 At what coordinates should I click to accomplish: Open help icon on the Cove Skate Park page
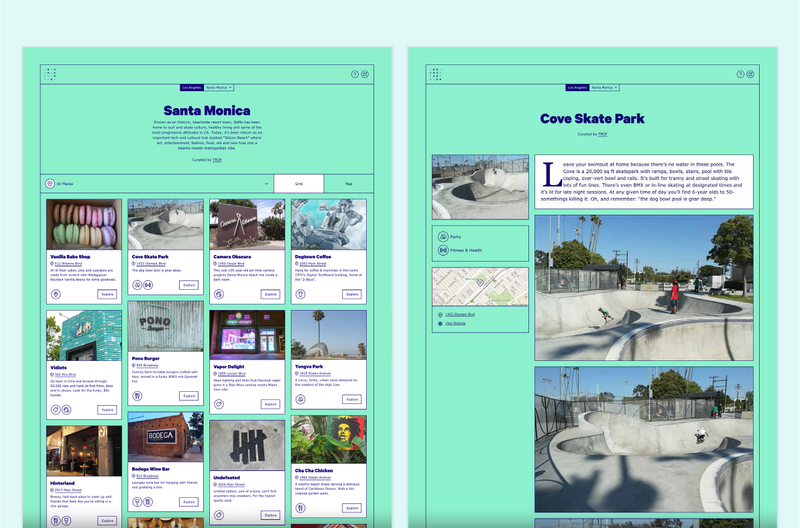[740, 74]
